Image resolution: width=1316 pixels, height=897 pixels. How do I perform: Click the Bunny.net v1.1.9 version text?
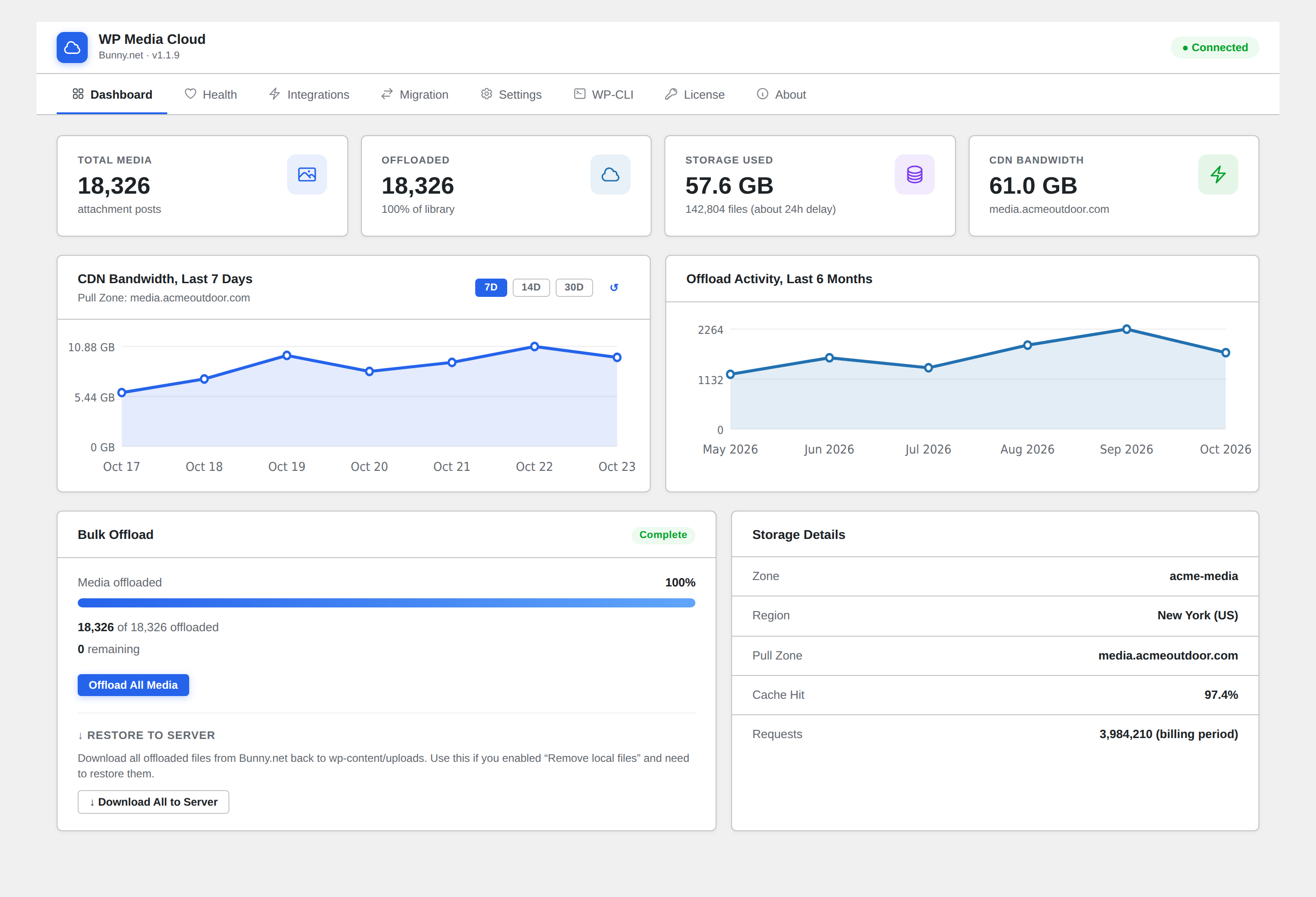[139, 55]
